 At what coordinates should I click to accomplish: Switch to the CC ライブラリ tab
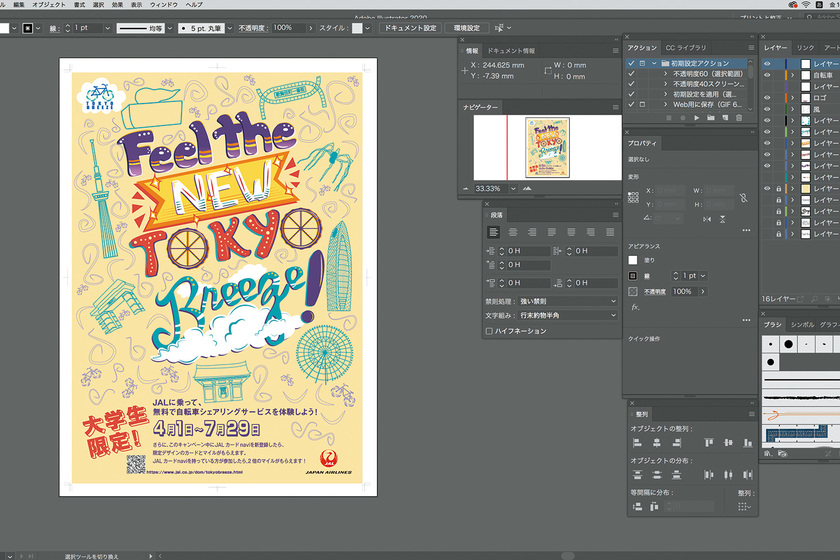(x=686, y=47)
